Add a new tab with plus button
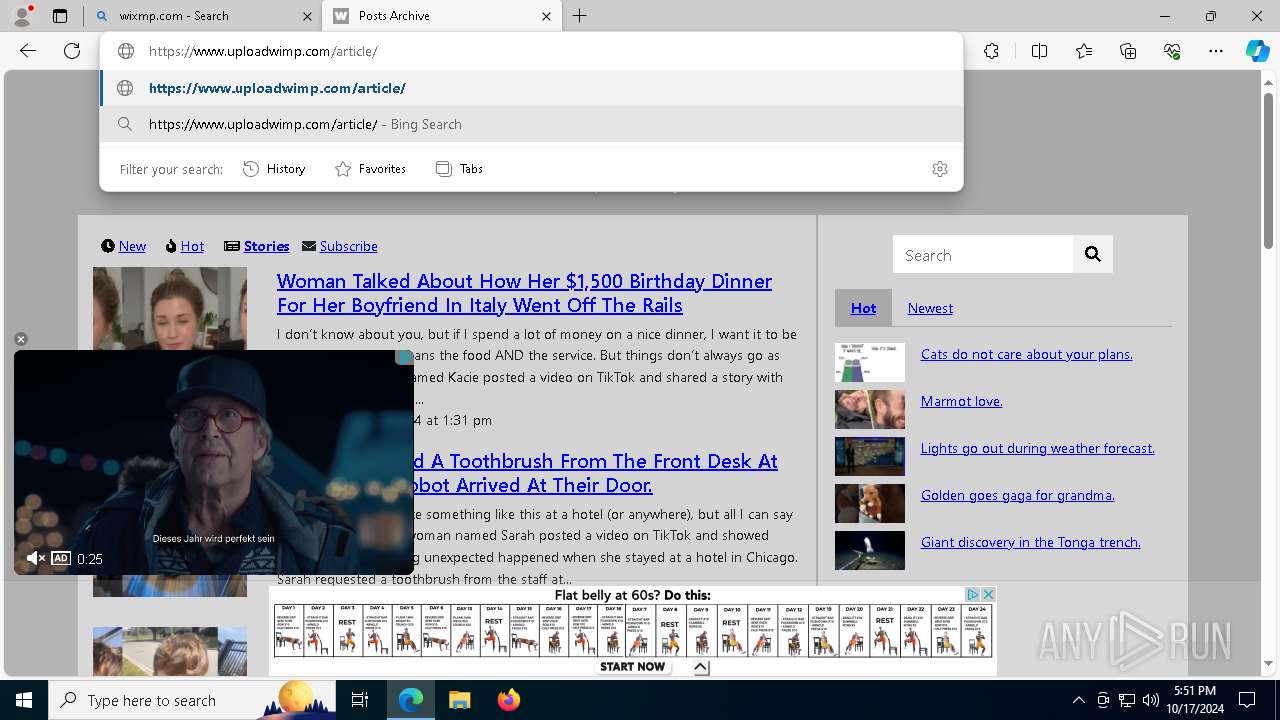 580,16
